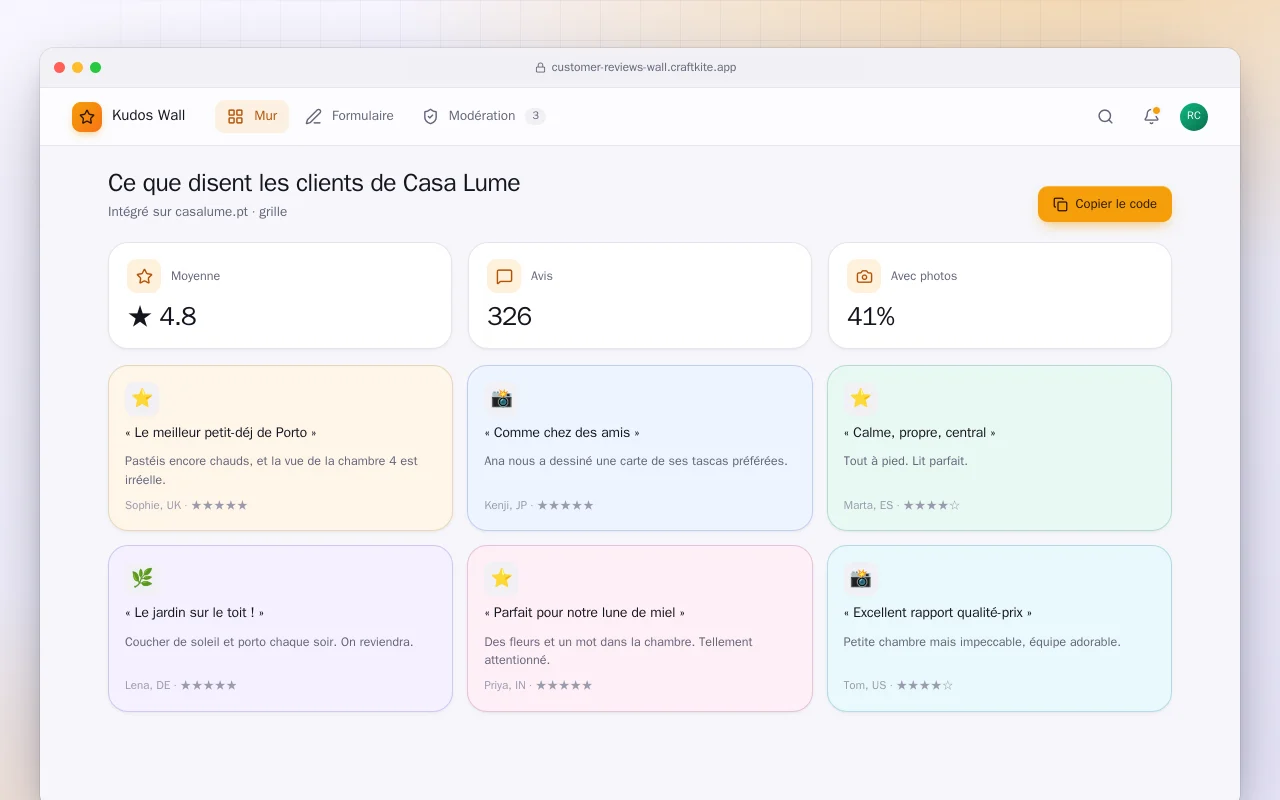Viewport: 1280px width, 800px height.
Task: Open notifications via the bell icon
Action: point(1151,116)
